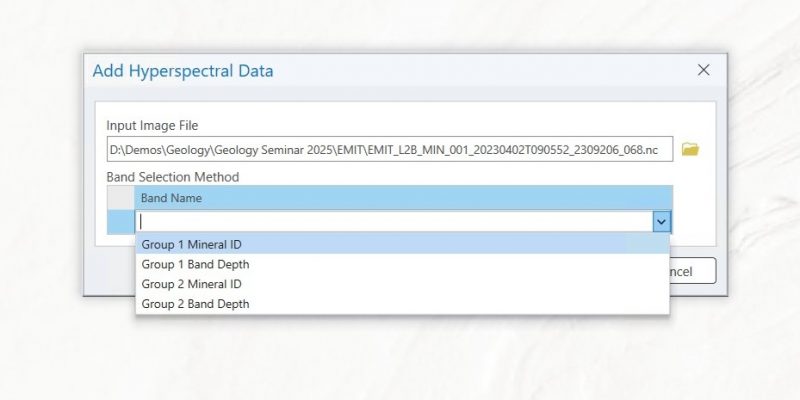Click the Input Image File label
Viewport: 800px width, 400px height.
point(152,125)
